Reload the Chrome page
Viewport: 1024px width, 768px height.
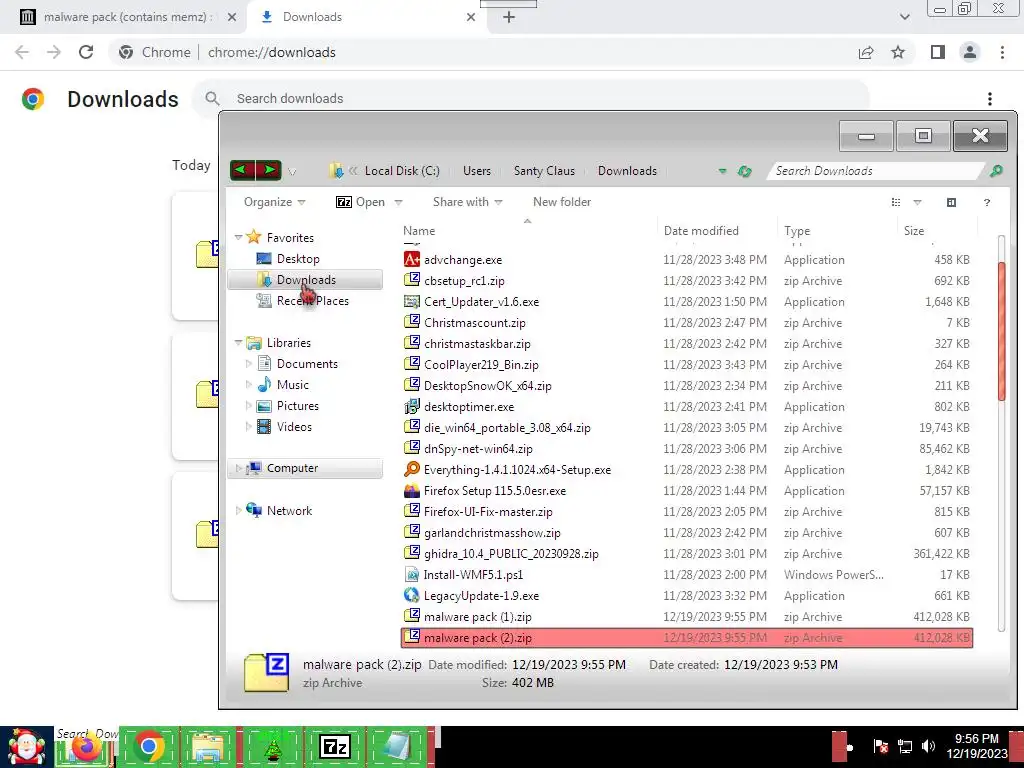(x=86, y=52)
